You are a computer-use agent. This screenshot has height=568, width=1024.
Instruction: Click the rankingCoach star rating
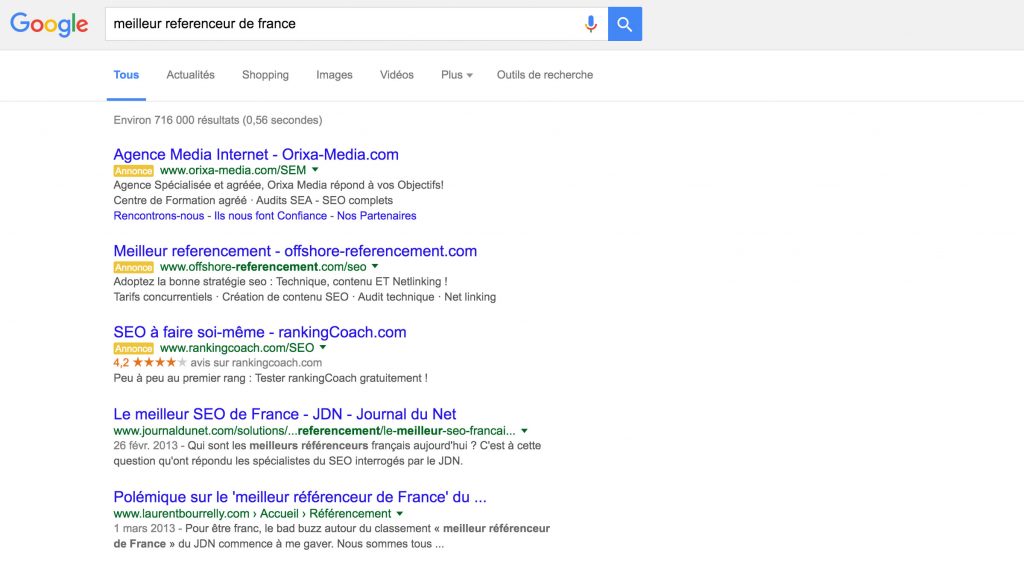coord(160,362)
